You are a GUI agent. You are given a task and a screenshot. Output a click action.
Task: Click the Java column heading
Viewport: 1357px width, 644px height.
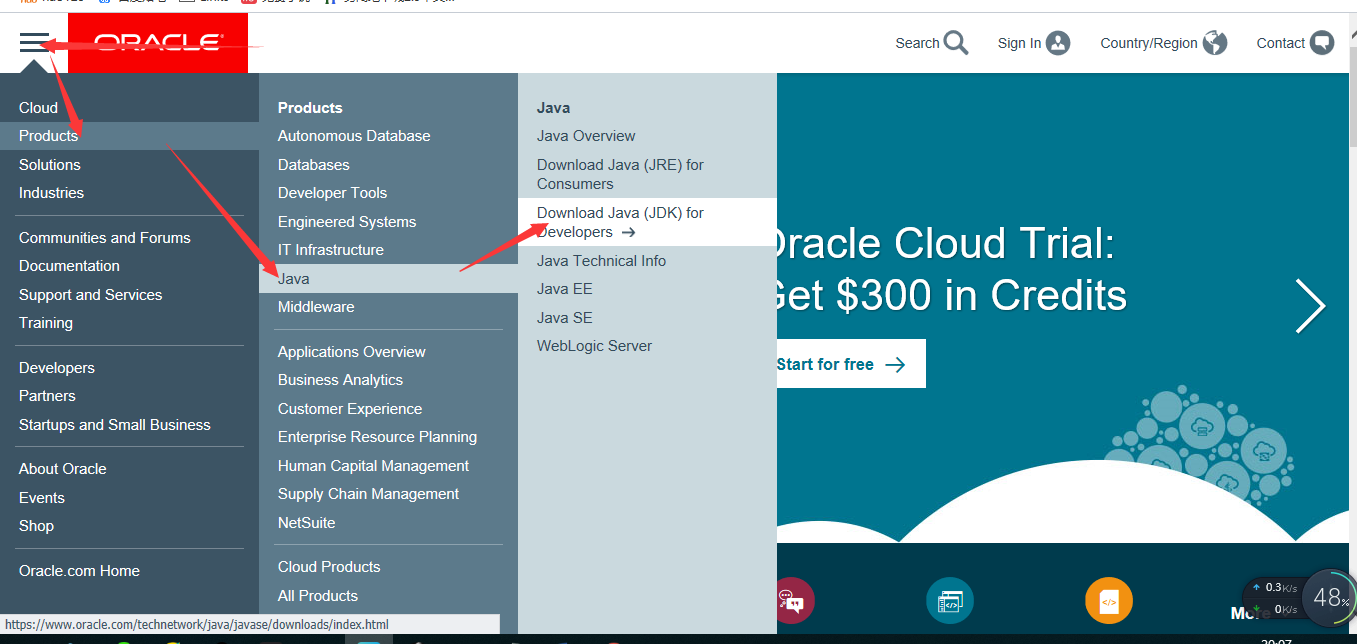(553, 108)
